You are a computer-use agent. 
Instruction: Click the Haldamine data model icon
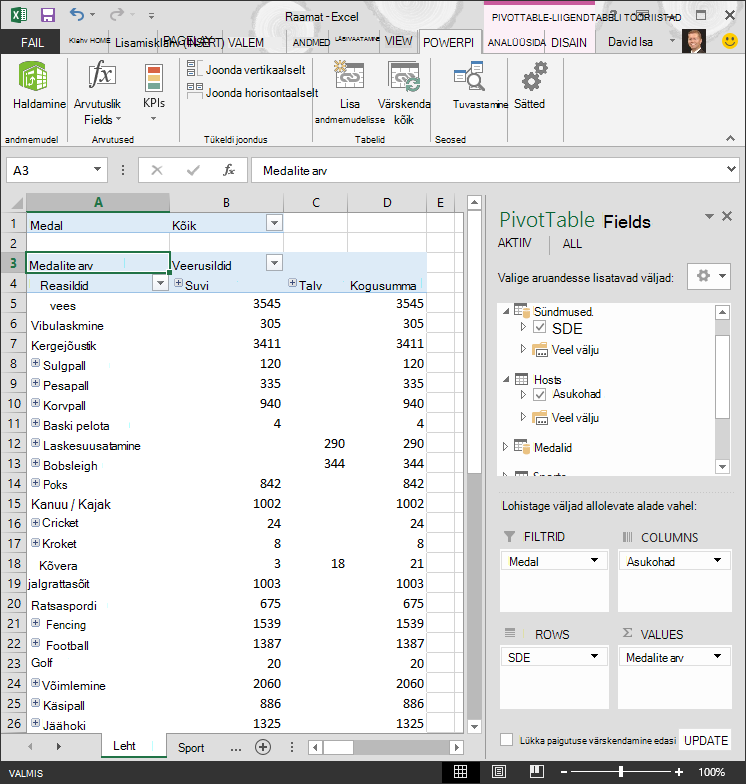[33, 76]
